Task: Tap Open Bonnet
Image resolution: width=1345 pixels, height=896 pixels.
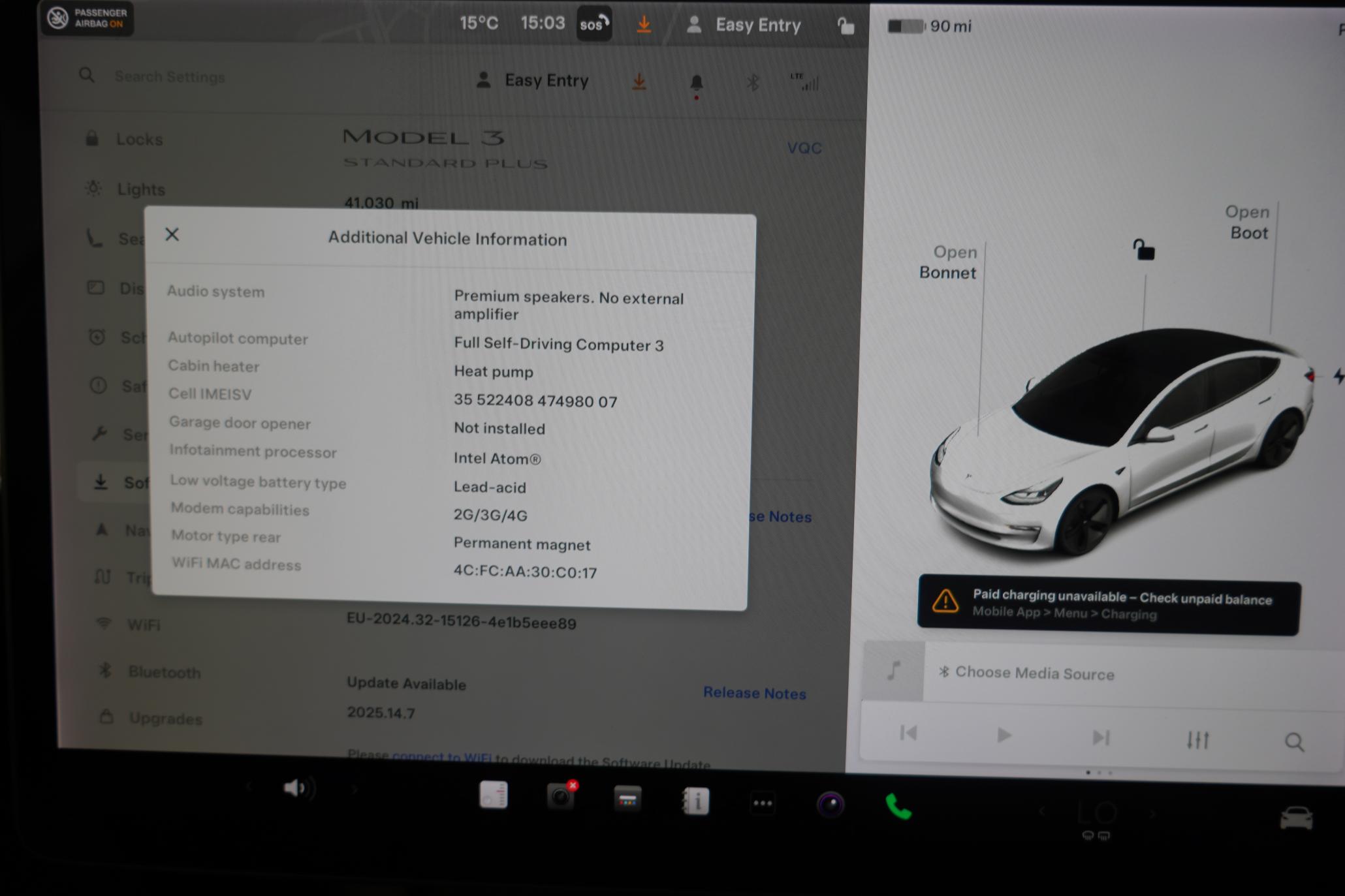Action: coord(949,262)
